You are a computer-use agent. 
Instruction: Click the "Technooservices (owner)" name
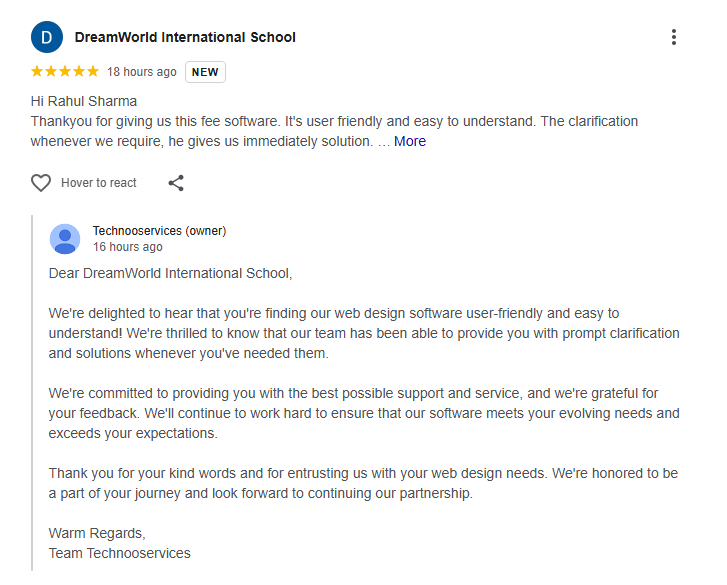[159, 231]
